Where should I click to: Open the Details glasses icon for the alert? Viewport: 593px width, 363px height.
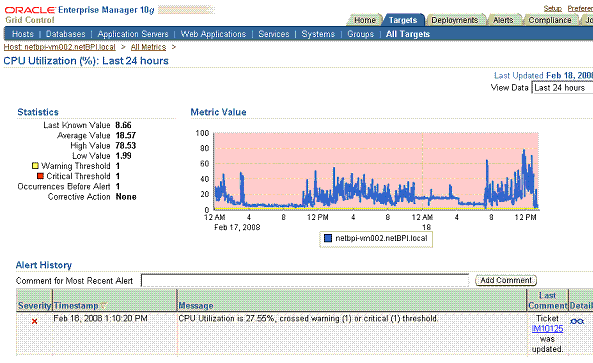(577, 321)
